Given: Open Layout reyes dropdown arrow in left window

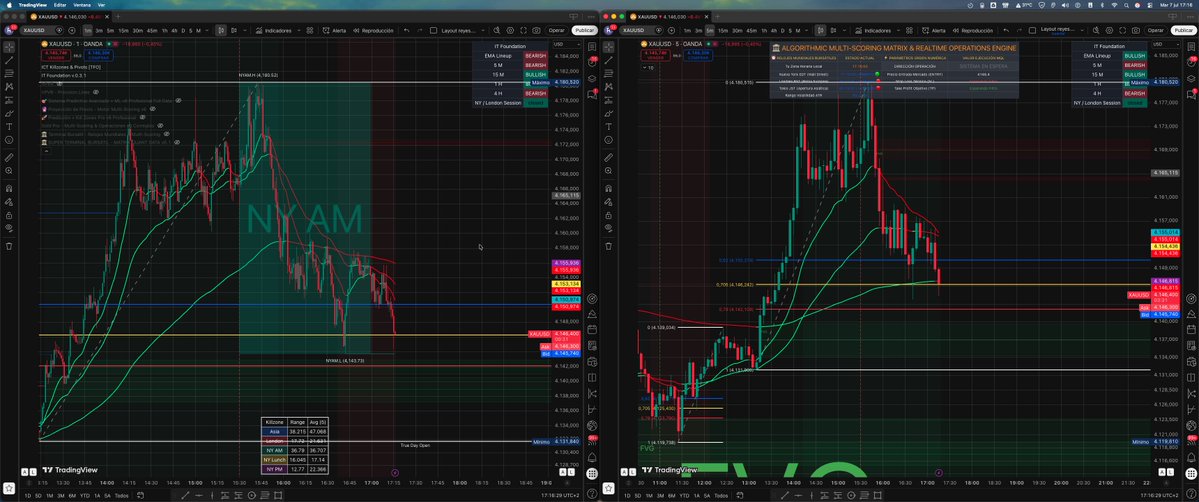Looking at the screenshot, I should tap(481, 31).
